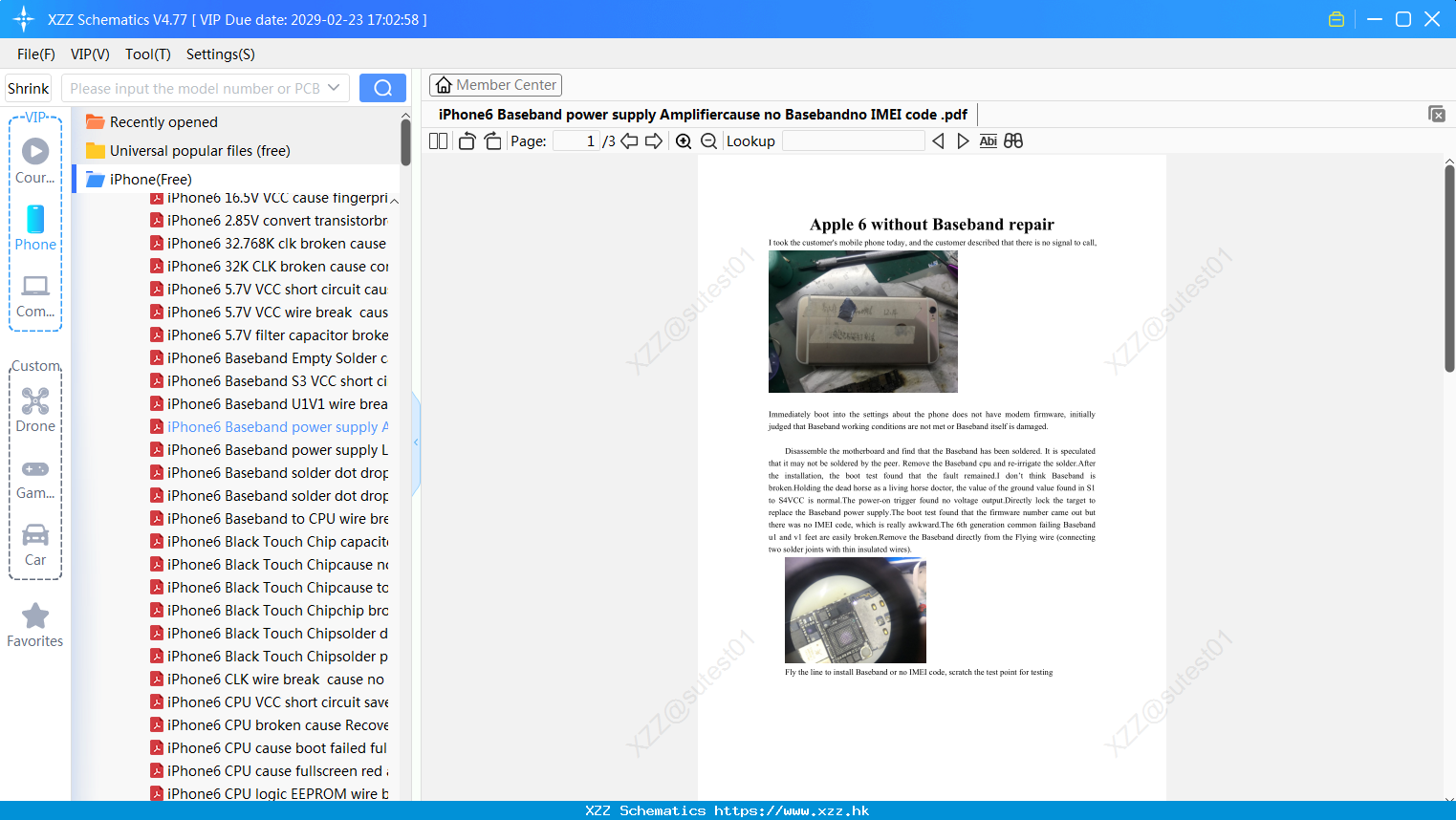
Task: Open model number dropdown arrow
Action: click(x=334, y=88)
